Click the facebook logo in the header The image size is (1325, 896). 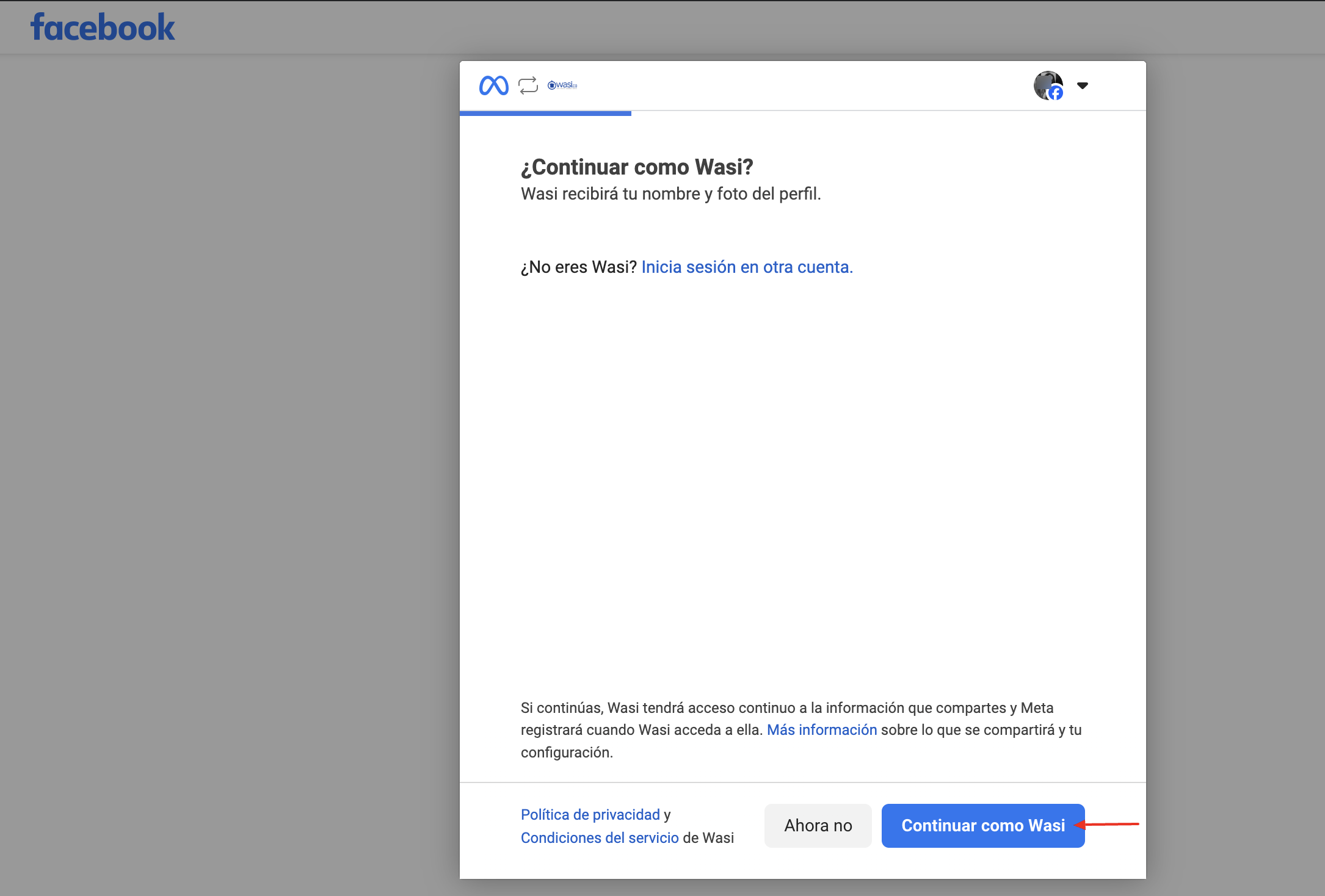103,27
